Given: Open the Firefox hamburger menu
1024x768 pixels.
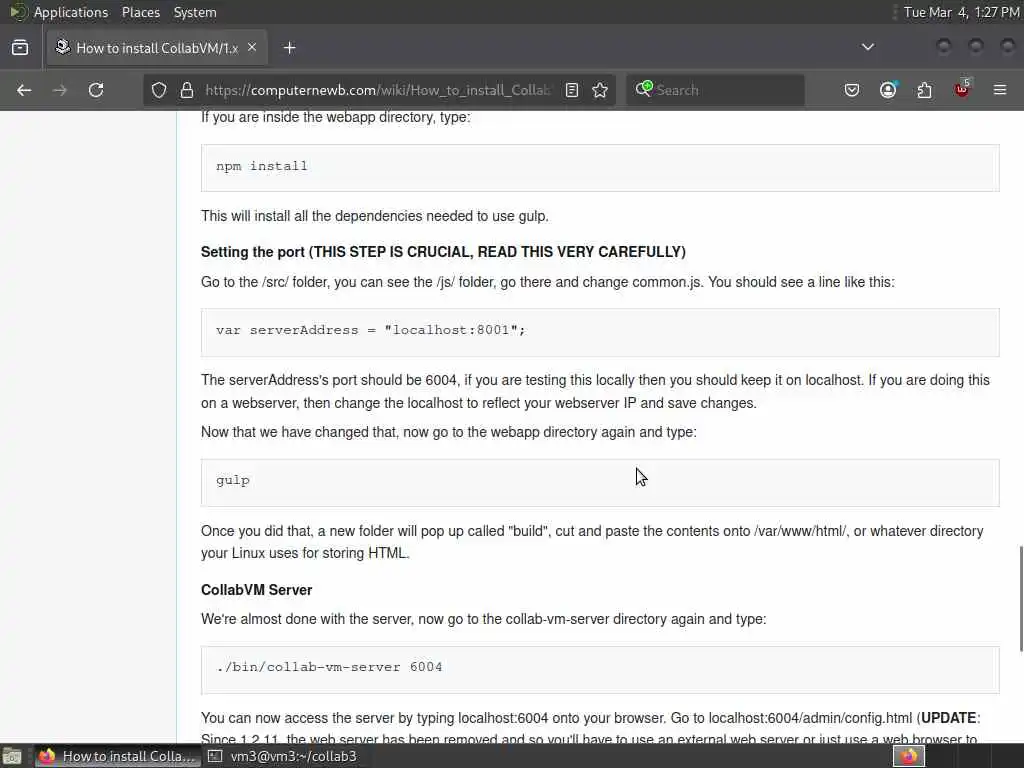Looking at the screenshot, I should pos(1000,90).
